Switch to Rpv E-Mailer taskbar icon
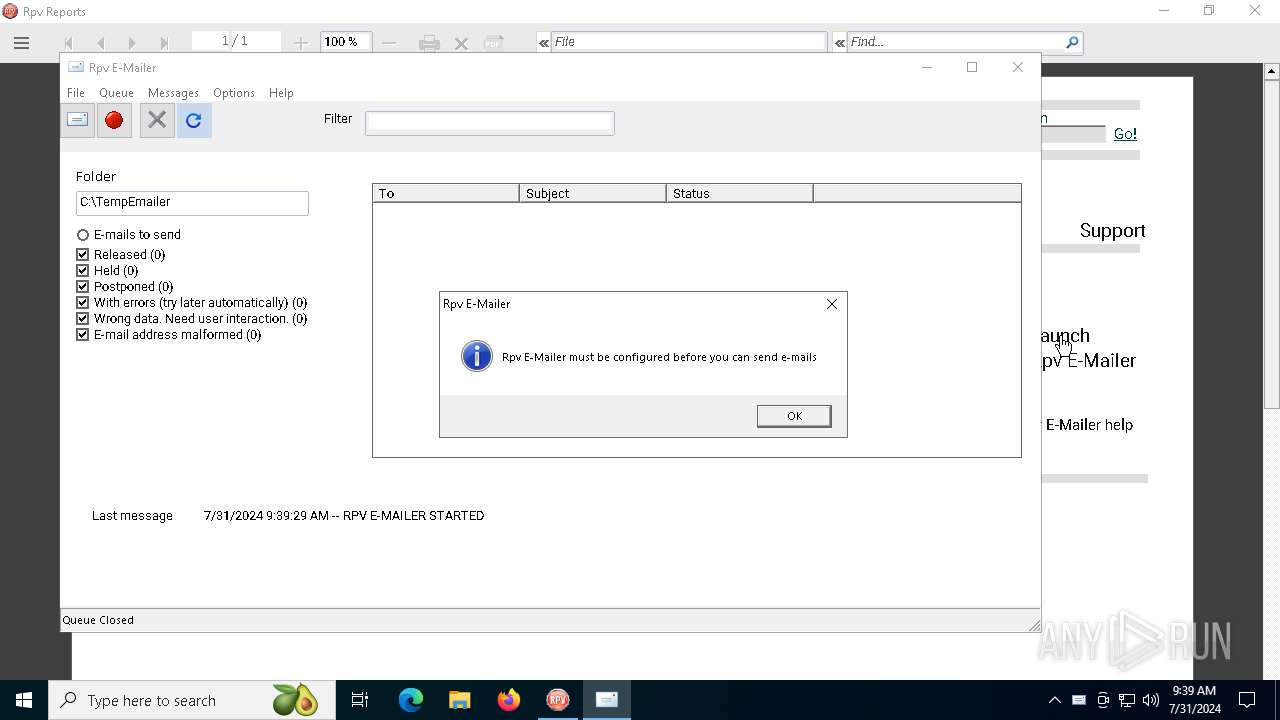 click(607, 700)
